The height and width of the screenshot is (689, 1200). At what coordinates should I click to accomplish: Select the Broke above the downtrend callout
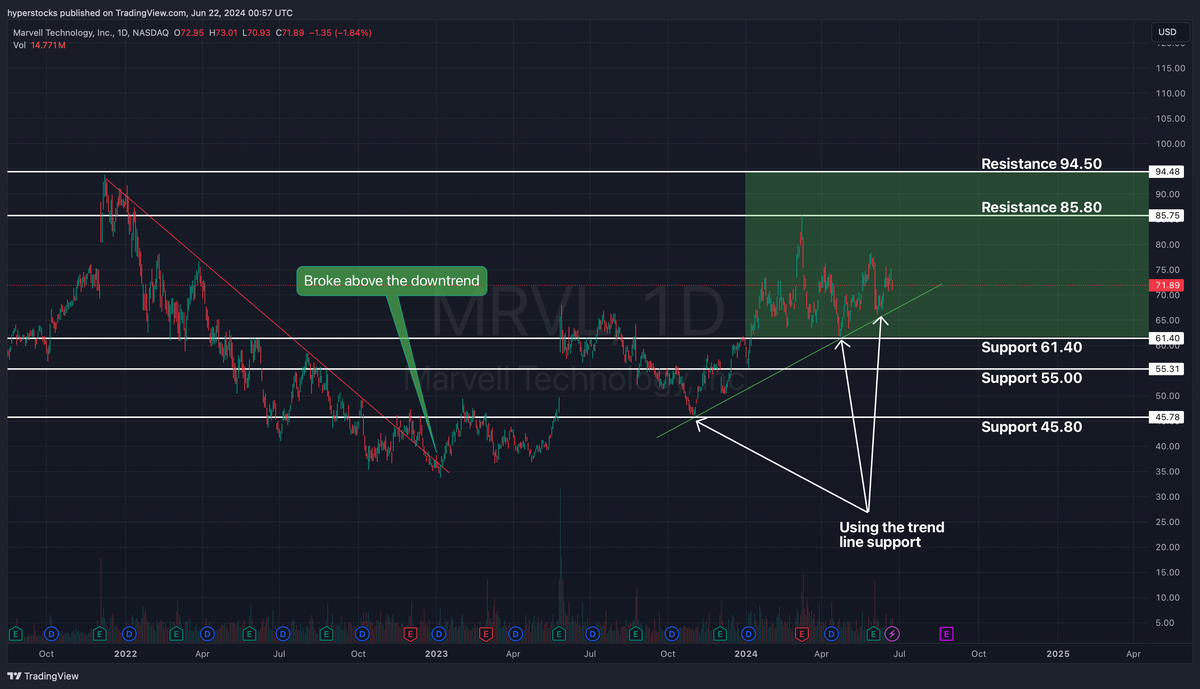tap(391, 281)
